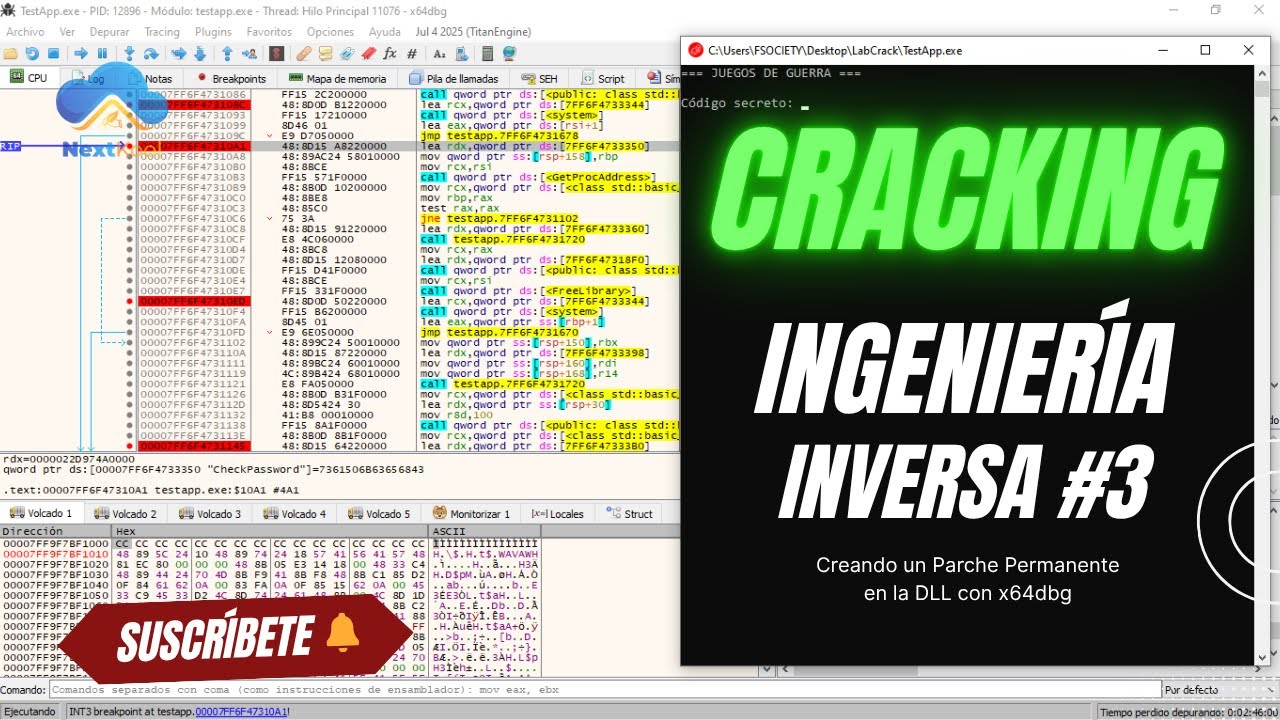Open the Ayuda menu
This screenshot has height=720, width=1280.
385,32
